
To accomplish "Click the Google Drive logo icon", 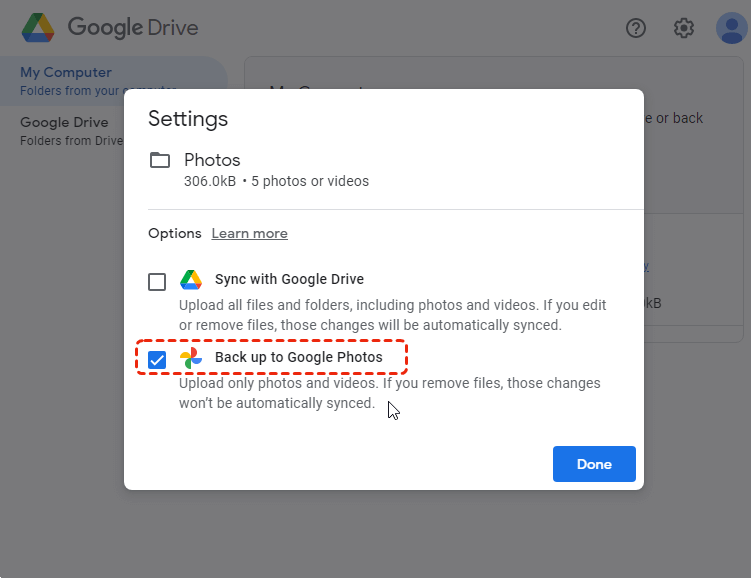I will tap(38, 28).
